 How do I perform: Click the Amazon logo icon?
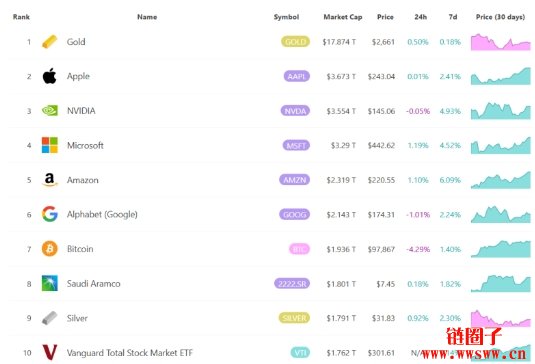[x=50, y=179]
